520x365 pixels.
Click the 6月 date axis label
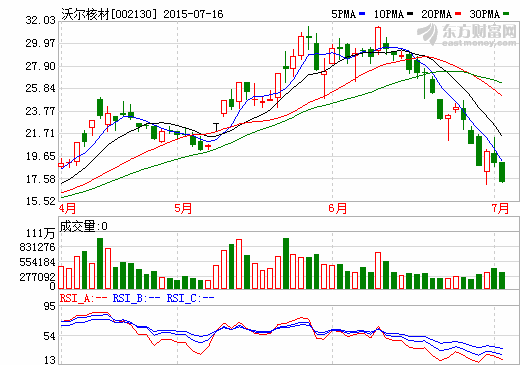[337, 208]
